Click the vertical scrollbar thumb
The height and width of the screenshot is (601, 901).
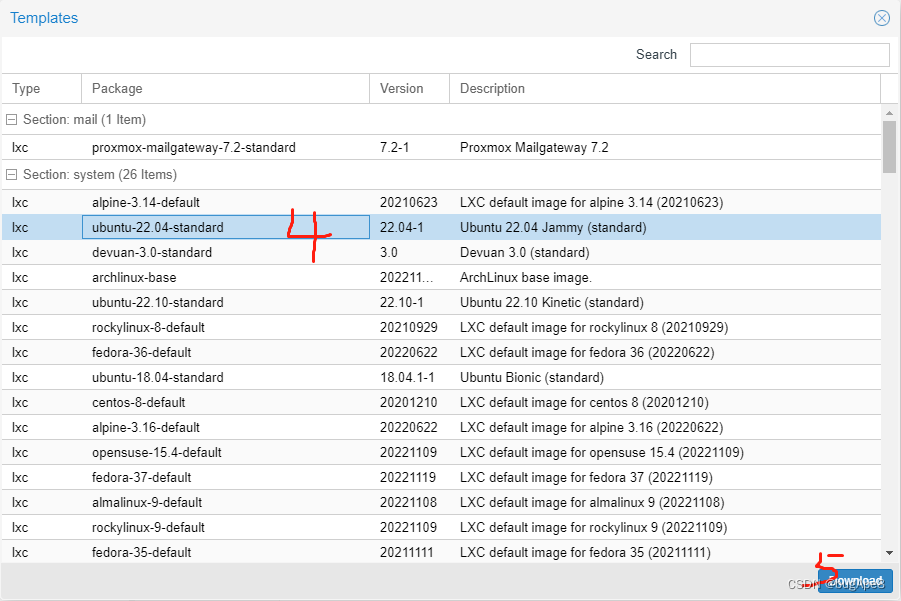pos(890,147)
